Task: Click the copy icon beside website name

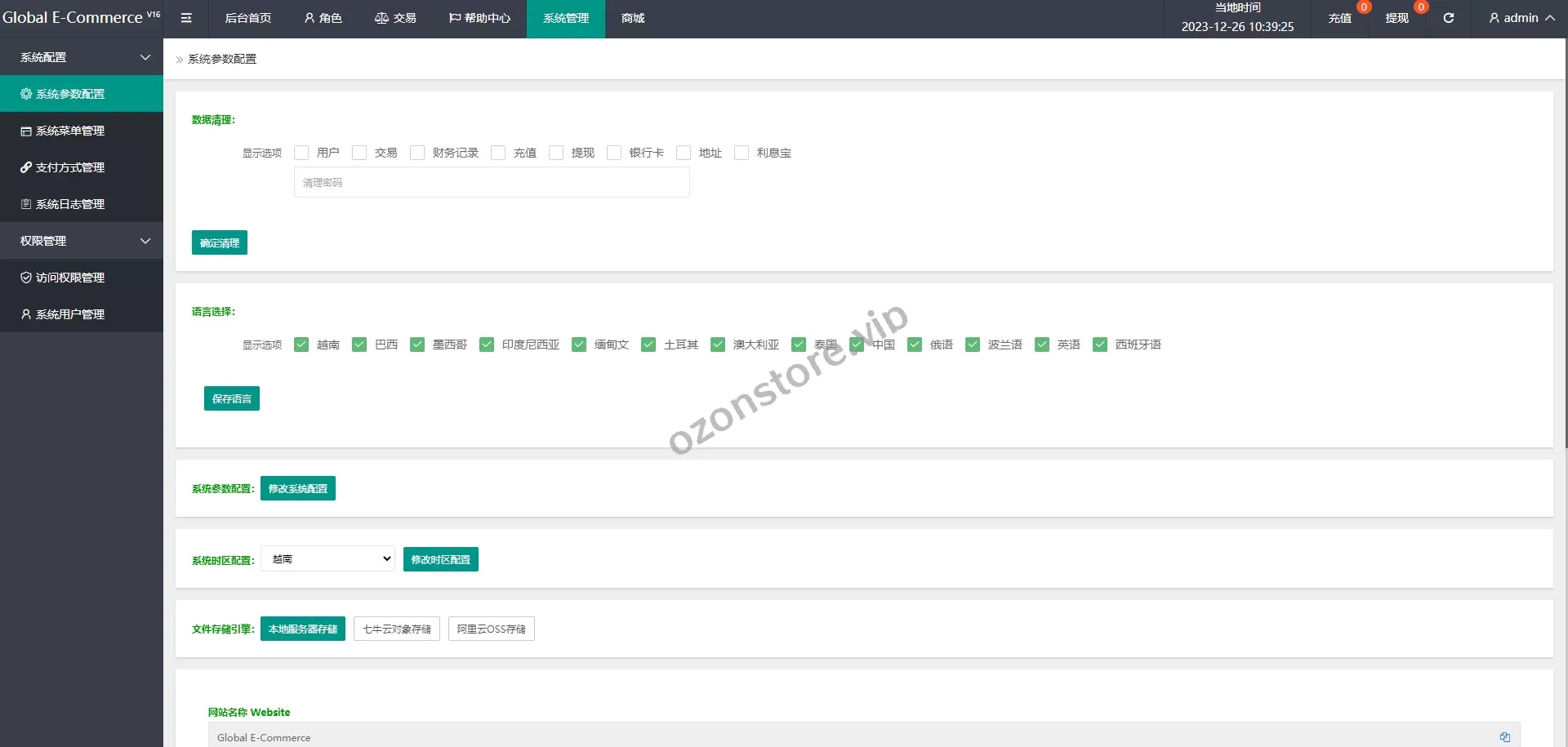Action: (1504, 737)
